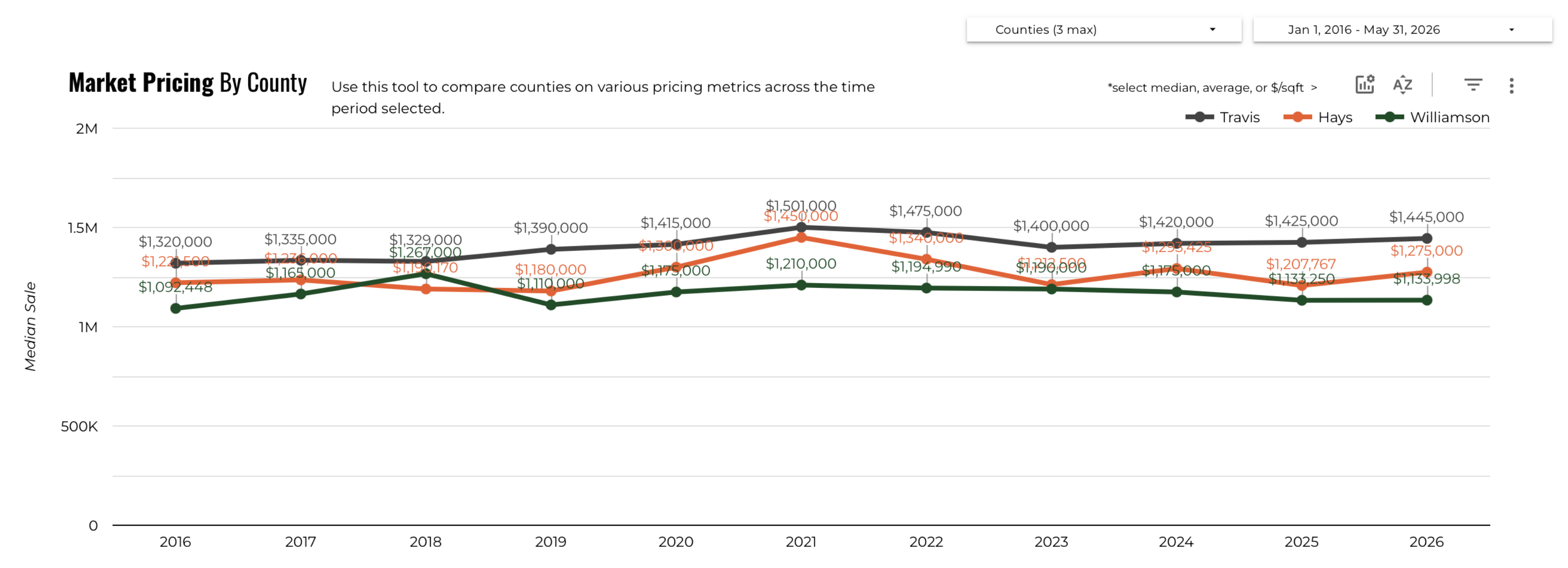Click the $1,420,000 Travis 2024 label
Image resolution: width=1568 pixels, height=568 pixels.
click(x=1176, y=222)
